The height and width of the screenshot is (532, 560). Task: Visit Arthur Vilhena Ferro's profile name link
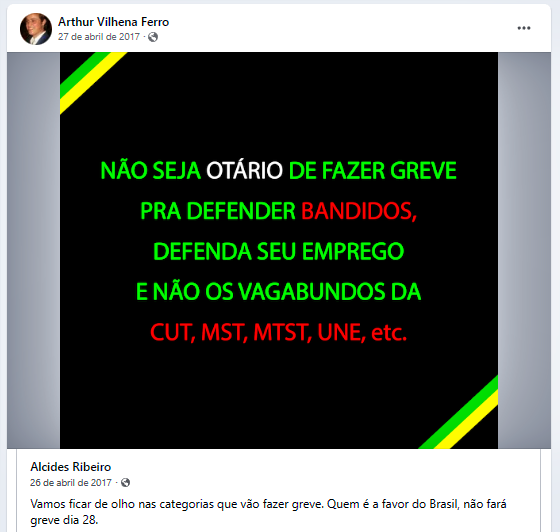click(114, 22)
